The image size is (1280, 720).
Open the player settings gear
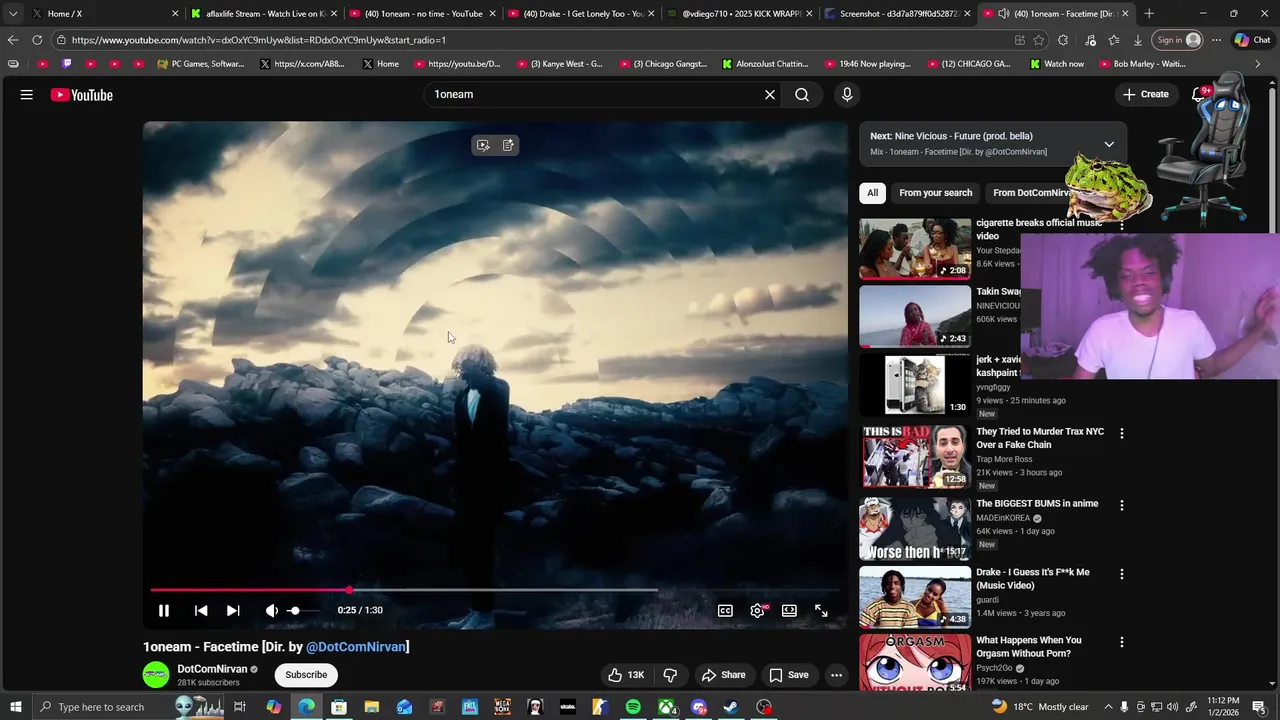757,610
